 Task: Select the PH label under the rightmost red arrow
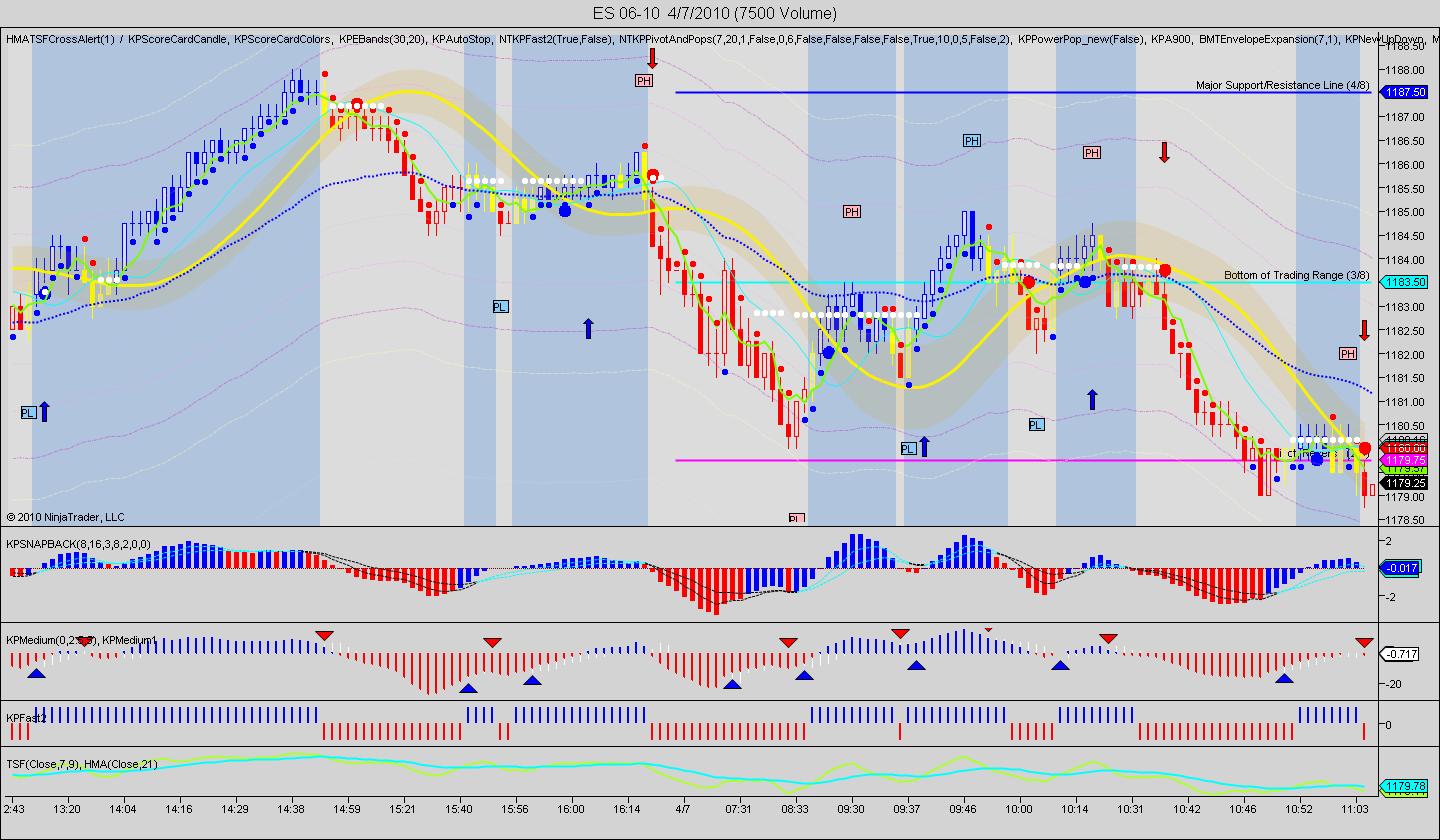(x=1348, y=353)
